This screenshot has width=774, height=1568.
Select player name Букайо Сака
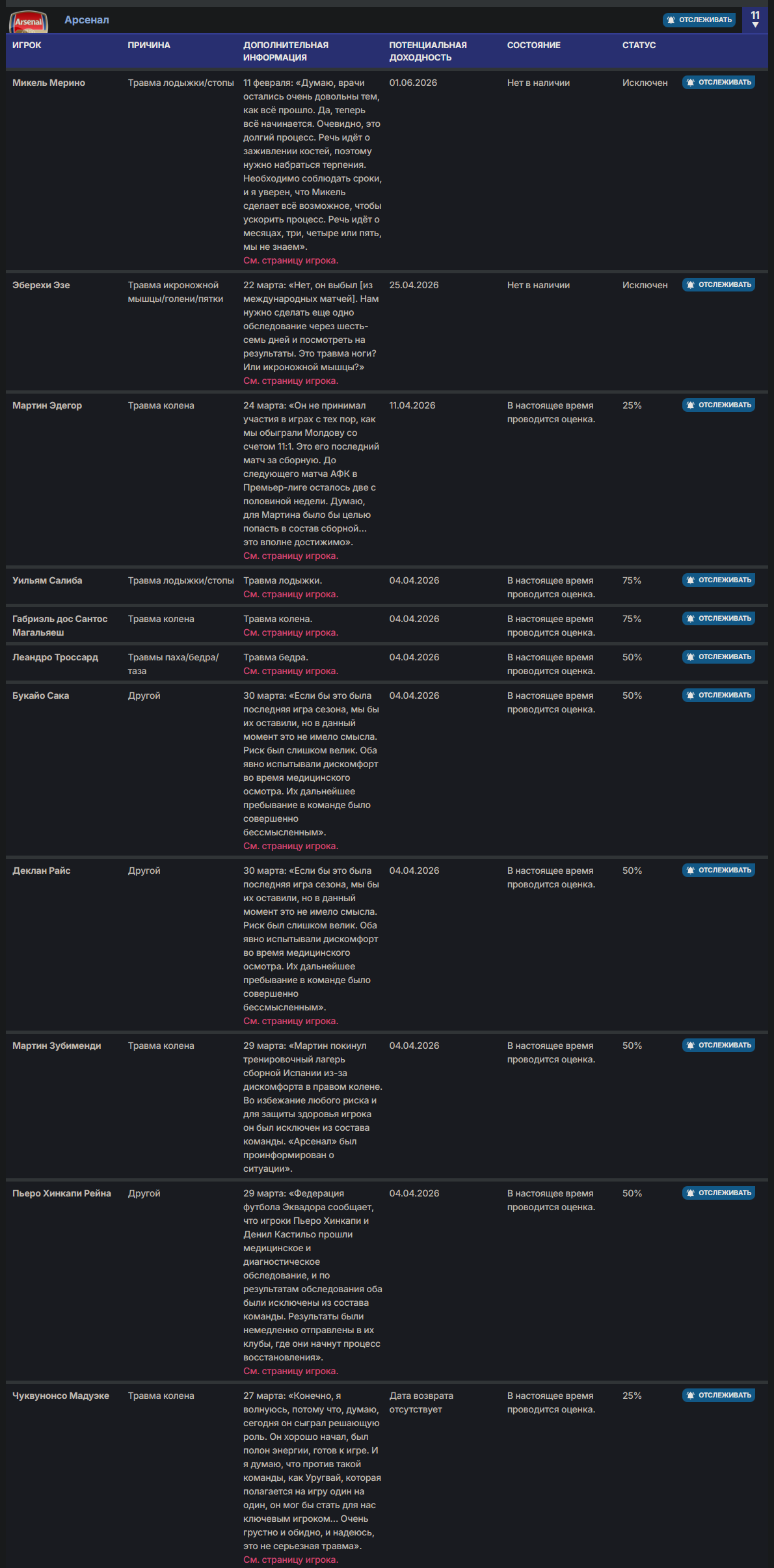(40, 696)
